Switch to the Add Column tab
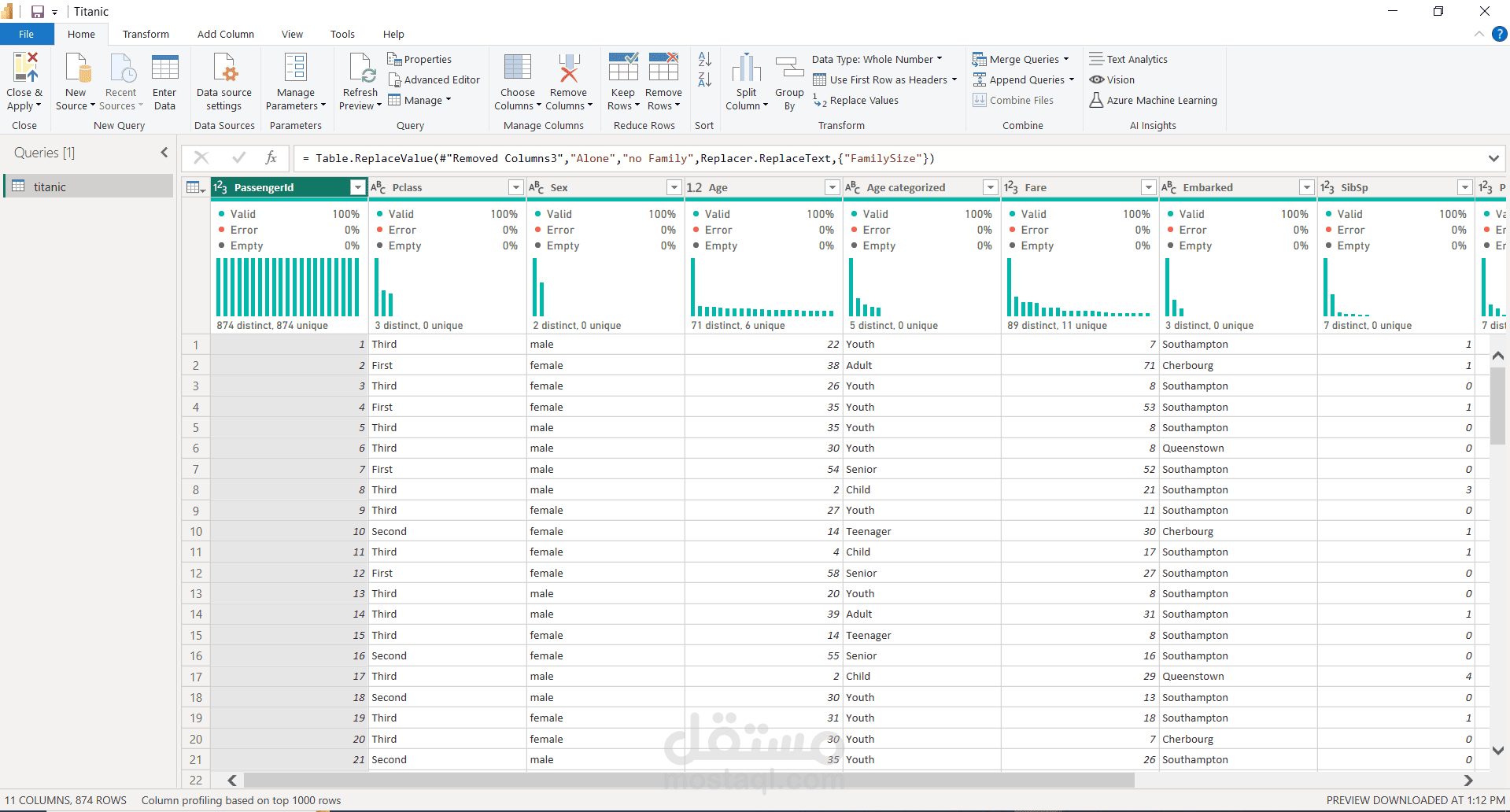 [226, 34]
